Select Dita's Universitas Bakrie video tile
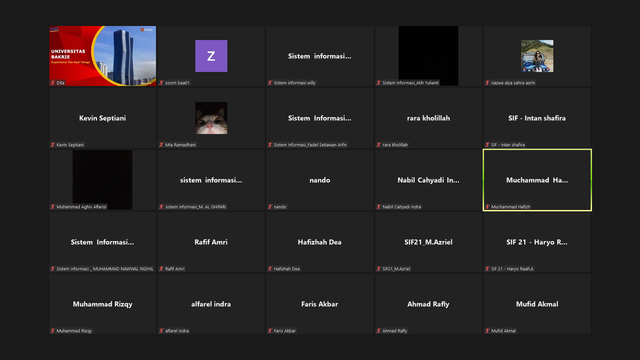Image resolution: width=640 pixels, height=360 pixels. (102, 56)
